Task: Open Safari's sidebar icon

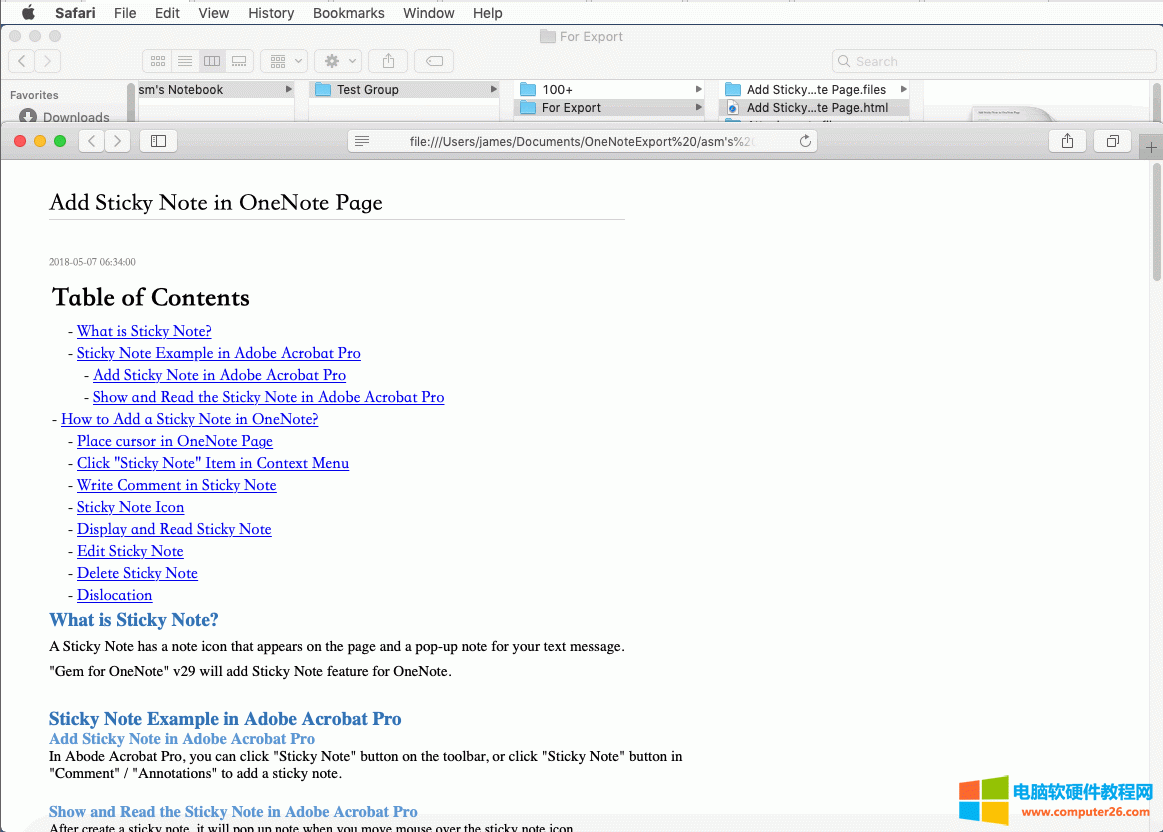Action: click(x=158, y=141)
